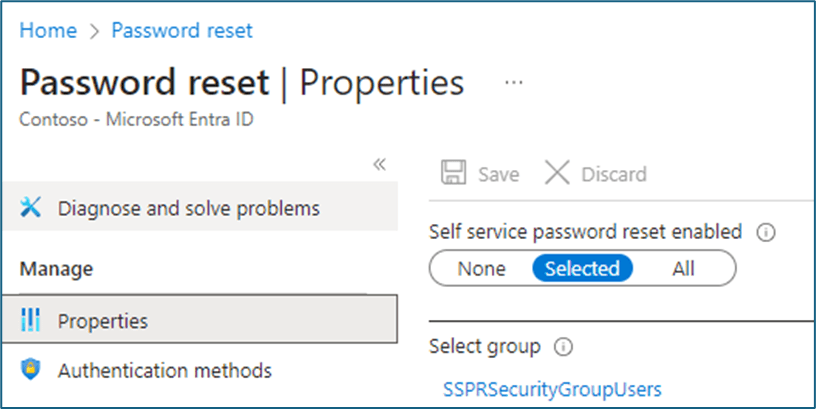Select the Properties menu label
Image resolution: width=816 pixels, height=409 pixels.
click(x=102, y=321)
